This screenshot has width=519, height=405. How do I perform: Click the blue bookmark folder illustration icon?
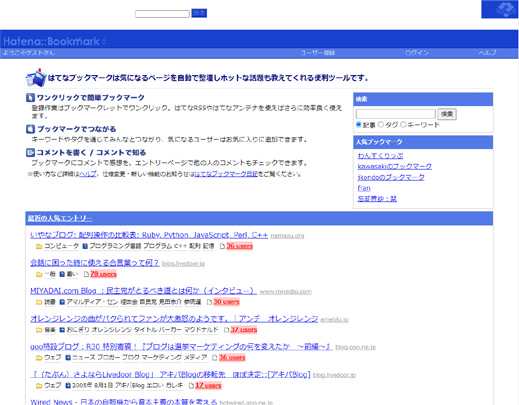36,78
